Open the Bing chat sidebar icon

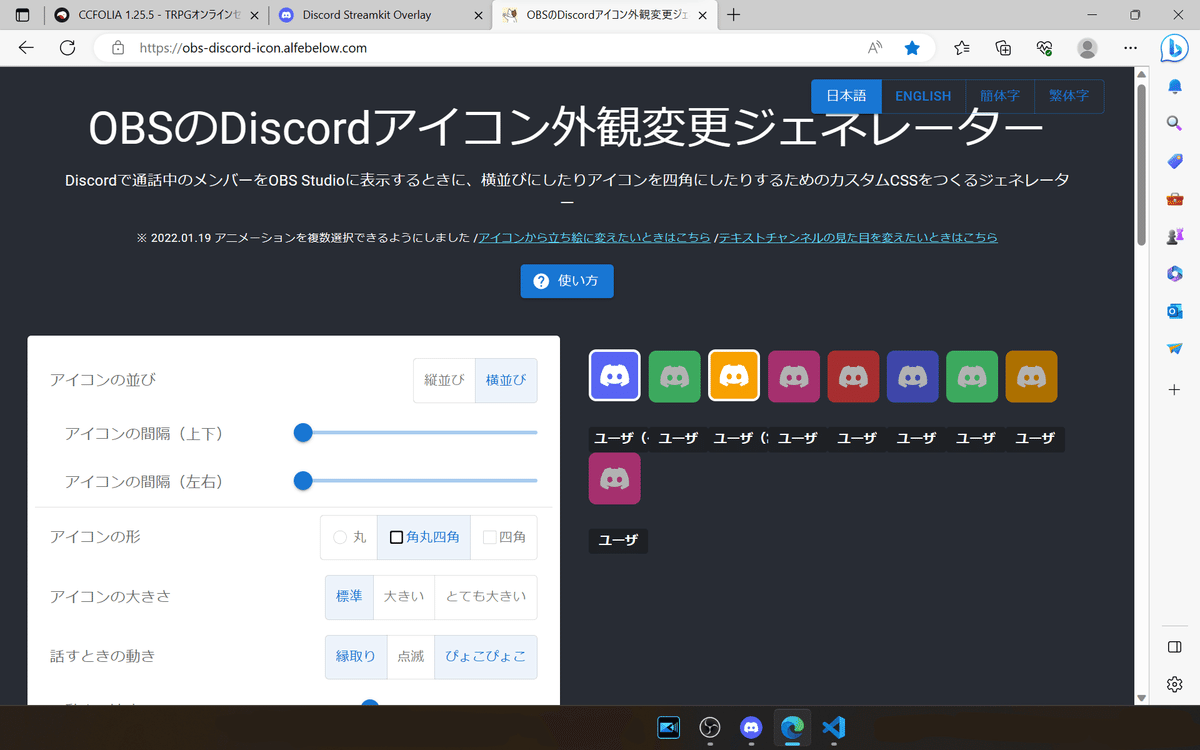(x=1174, y=46)
